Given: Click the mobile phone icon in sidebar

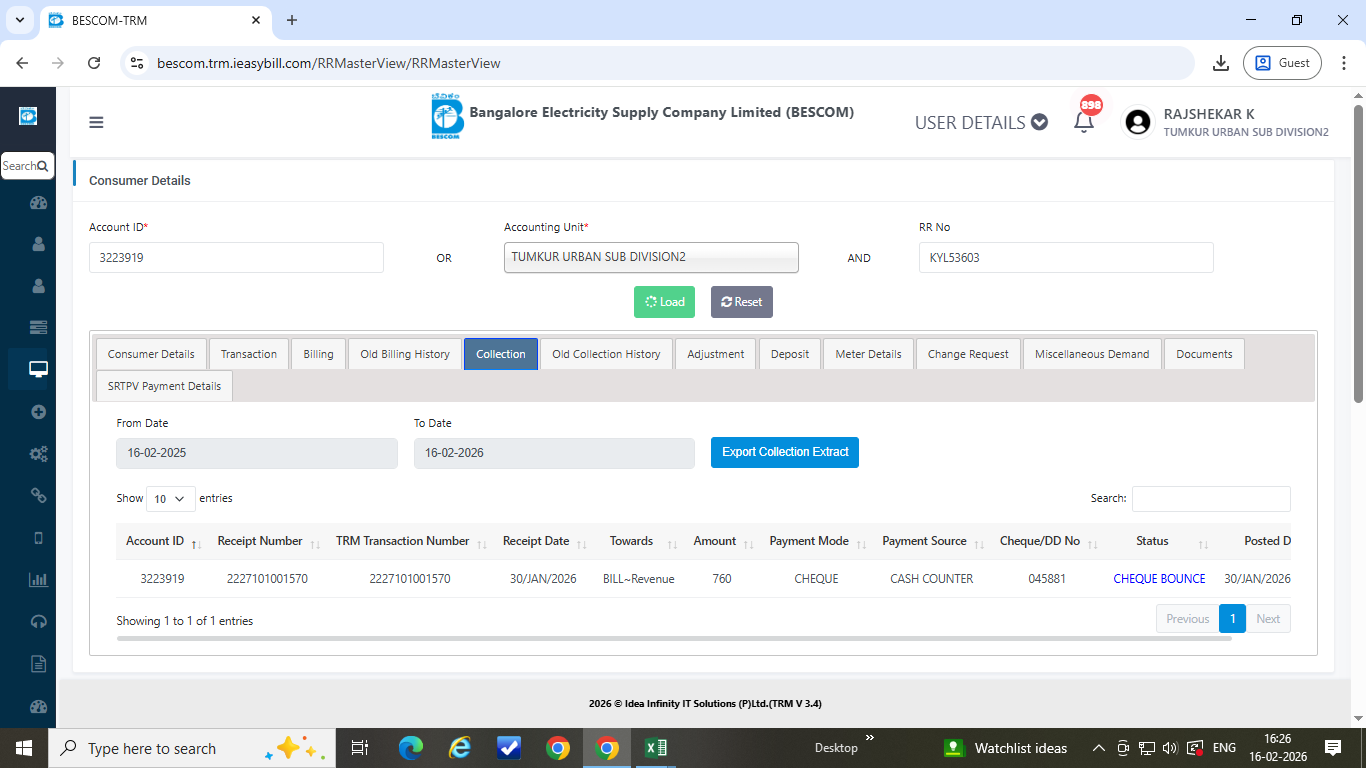Looking at the screenshot, I should [39, 538].
